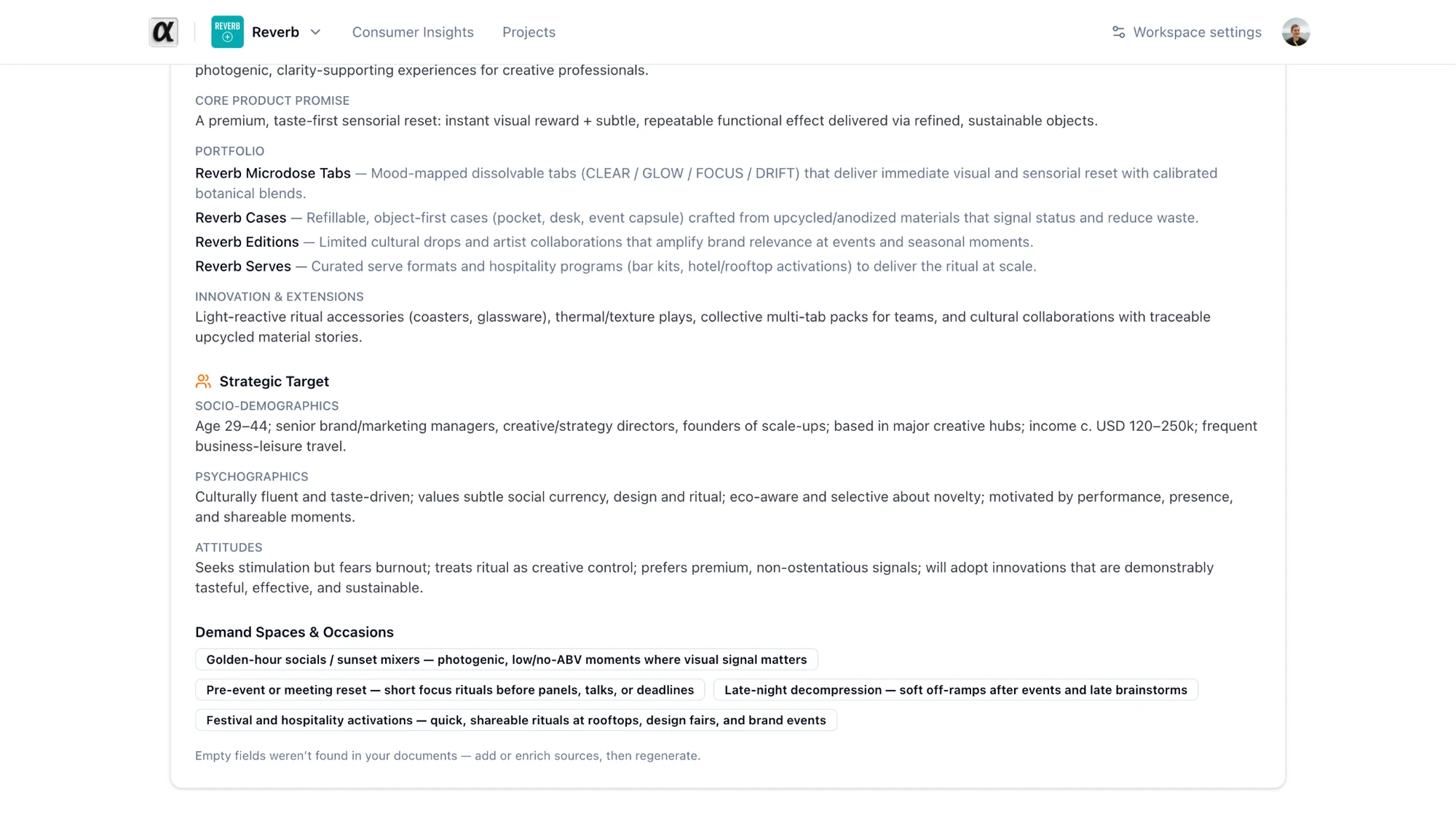This screenshot has height=813, width=1456.
Task: Open the Projects menu item
Action: point(529,32)
